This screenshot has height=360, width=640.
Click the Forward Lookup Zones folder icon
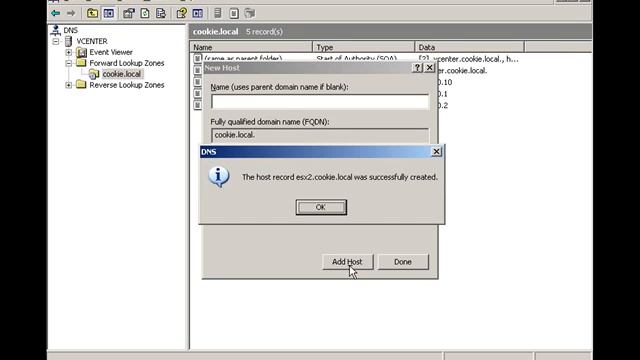pos(82,63)
